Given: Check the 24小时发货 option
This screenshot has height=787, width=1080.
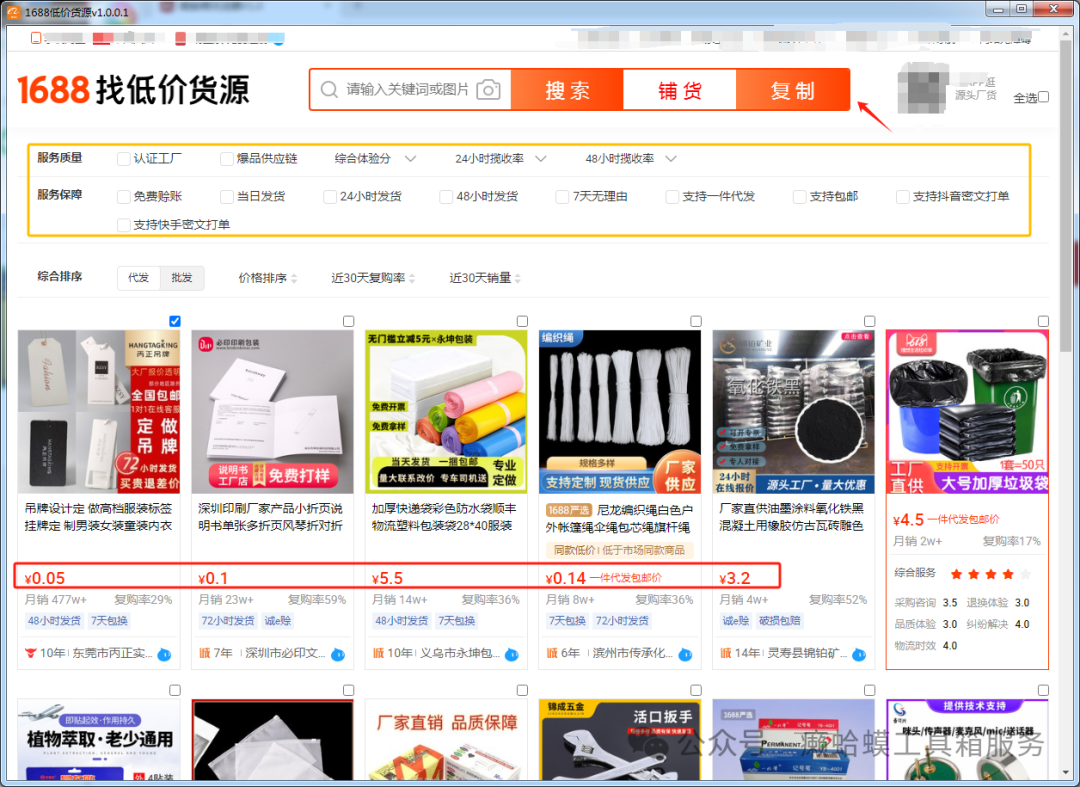Looking at the screenshot, I should point(330,197).
